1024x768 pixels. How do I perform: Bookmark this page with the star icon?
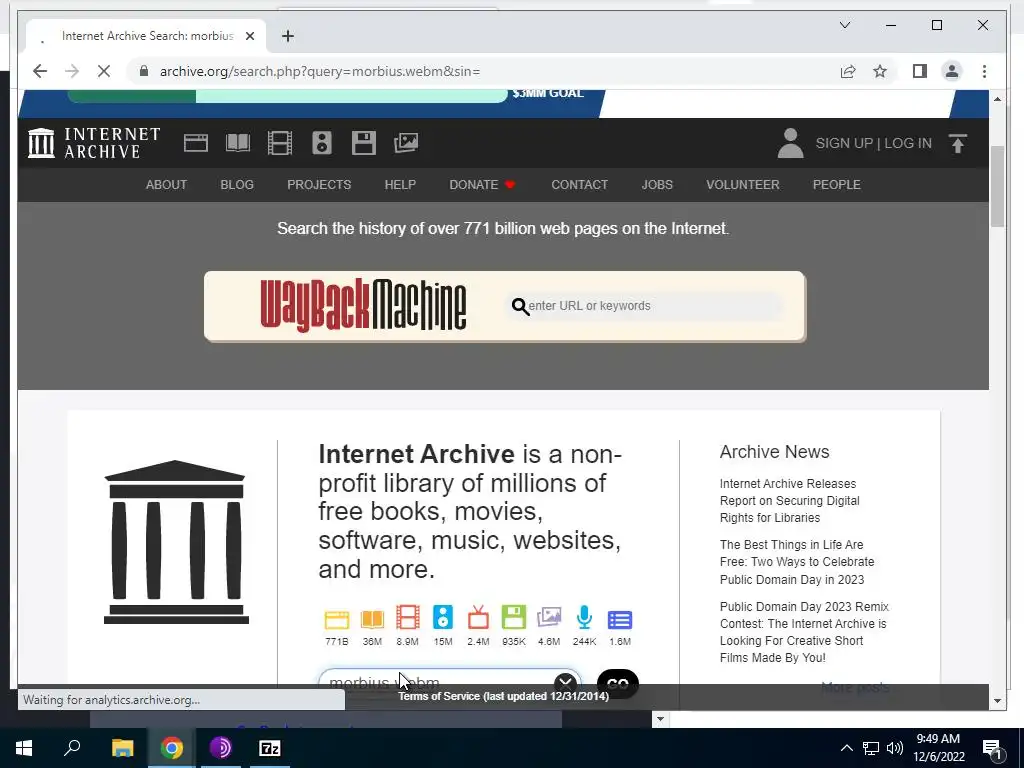point(880,71)
